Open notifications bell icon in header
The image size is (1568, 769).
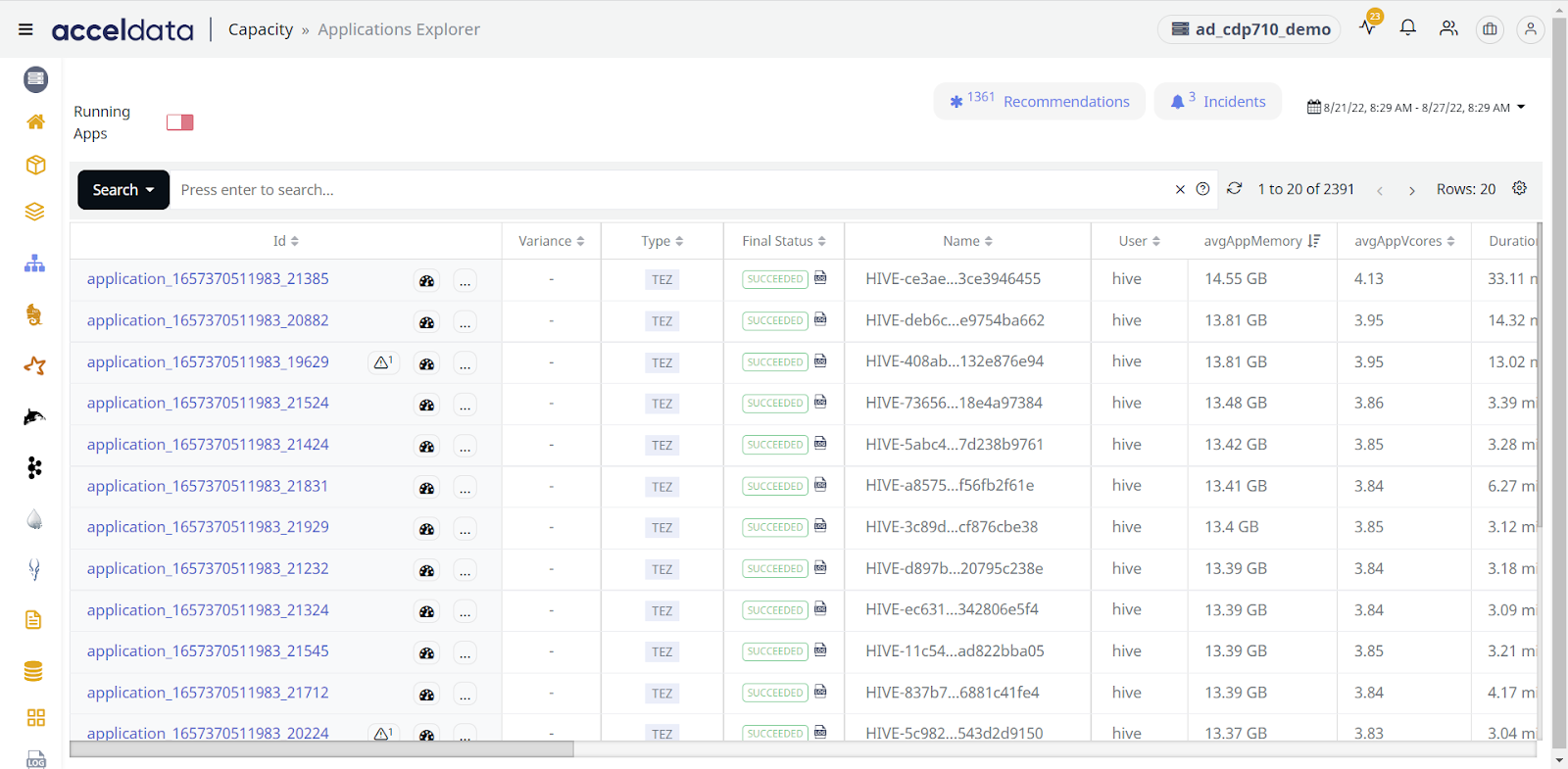click(x=1407, y=28)
